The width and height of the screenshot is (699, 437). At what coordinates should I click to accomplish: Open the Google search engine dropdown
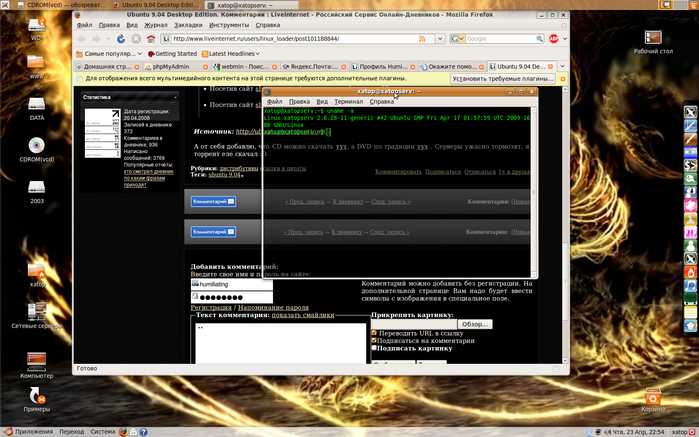pyautogui.click(x=458, y=39)
